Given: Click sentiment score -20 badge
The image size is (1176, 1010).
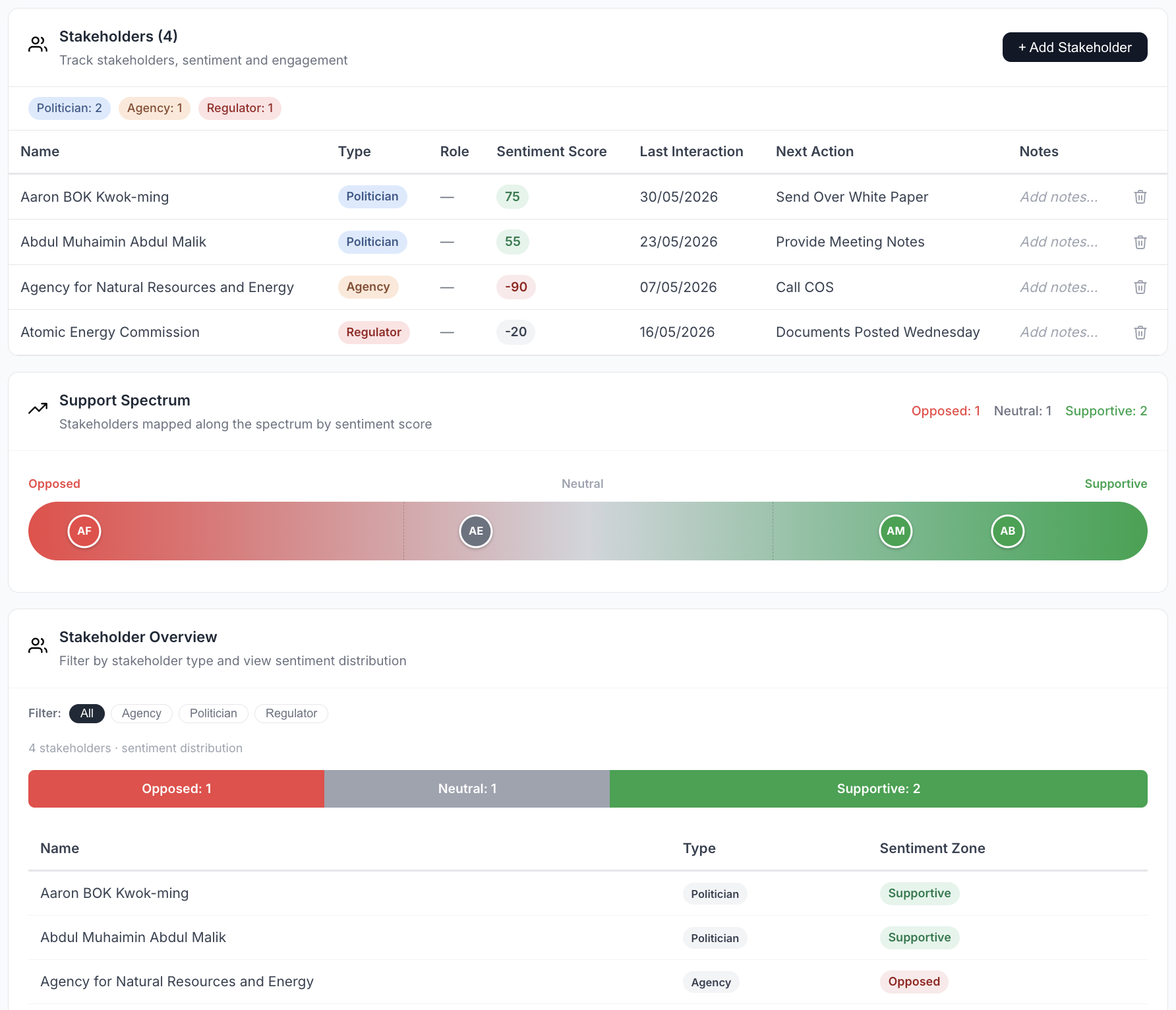Looking at the screenshot, I should (x=516, y=332).
